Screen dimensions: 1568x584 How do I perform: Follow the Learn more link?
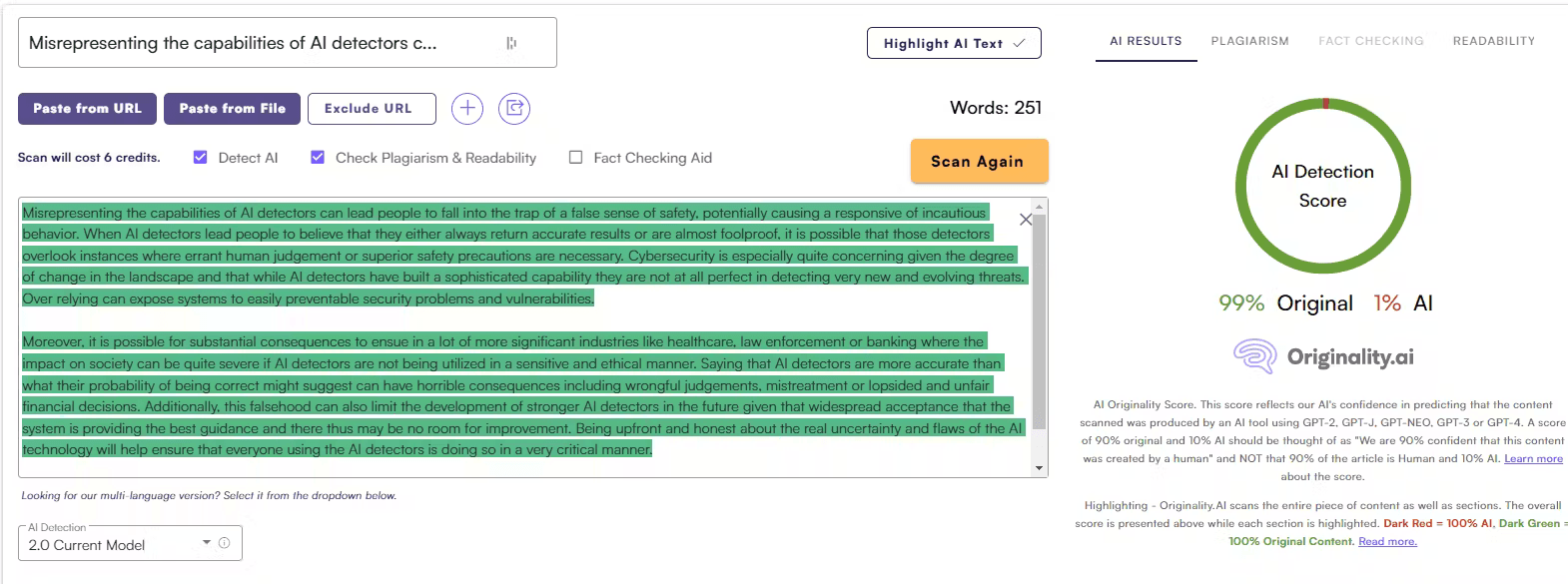point(1533,458)
